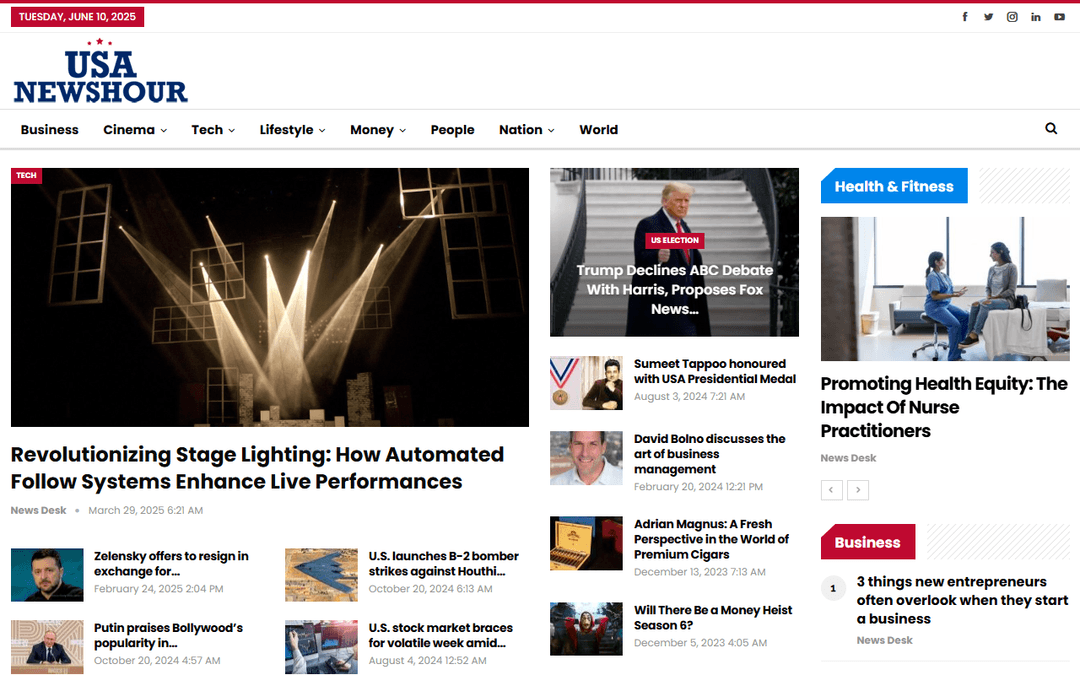Click the TECH category tag

click(x=26, y=176)
